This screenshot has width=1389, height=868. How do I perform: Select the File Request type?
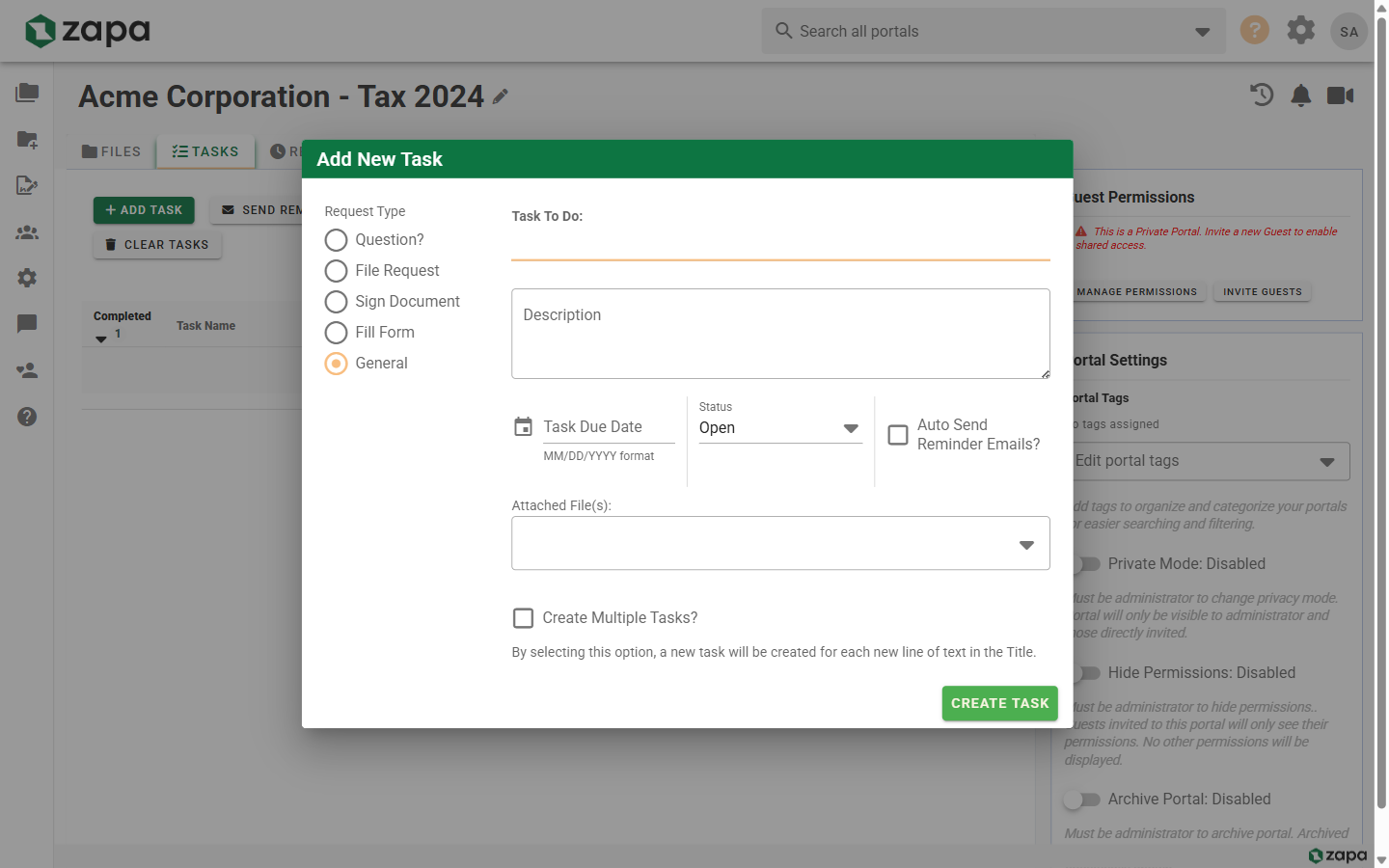[336, 271]
